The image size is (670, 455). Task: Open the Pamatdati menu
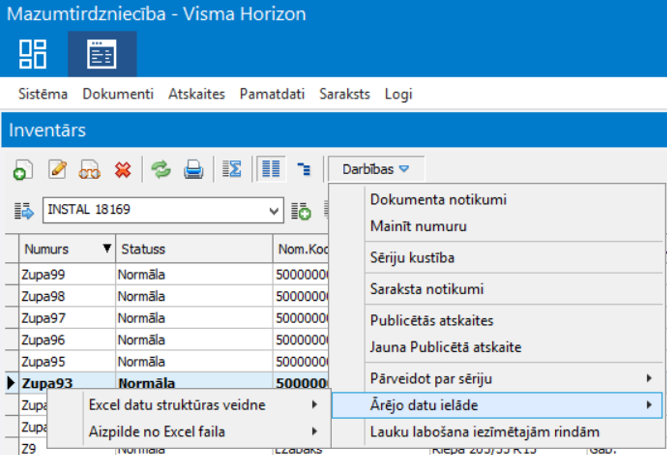click(272, 94)
